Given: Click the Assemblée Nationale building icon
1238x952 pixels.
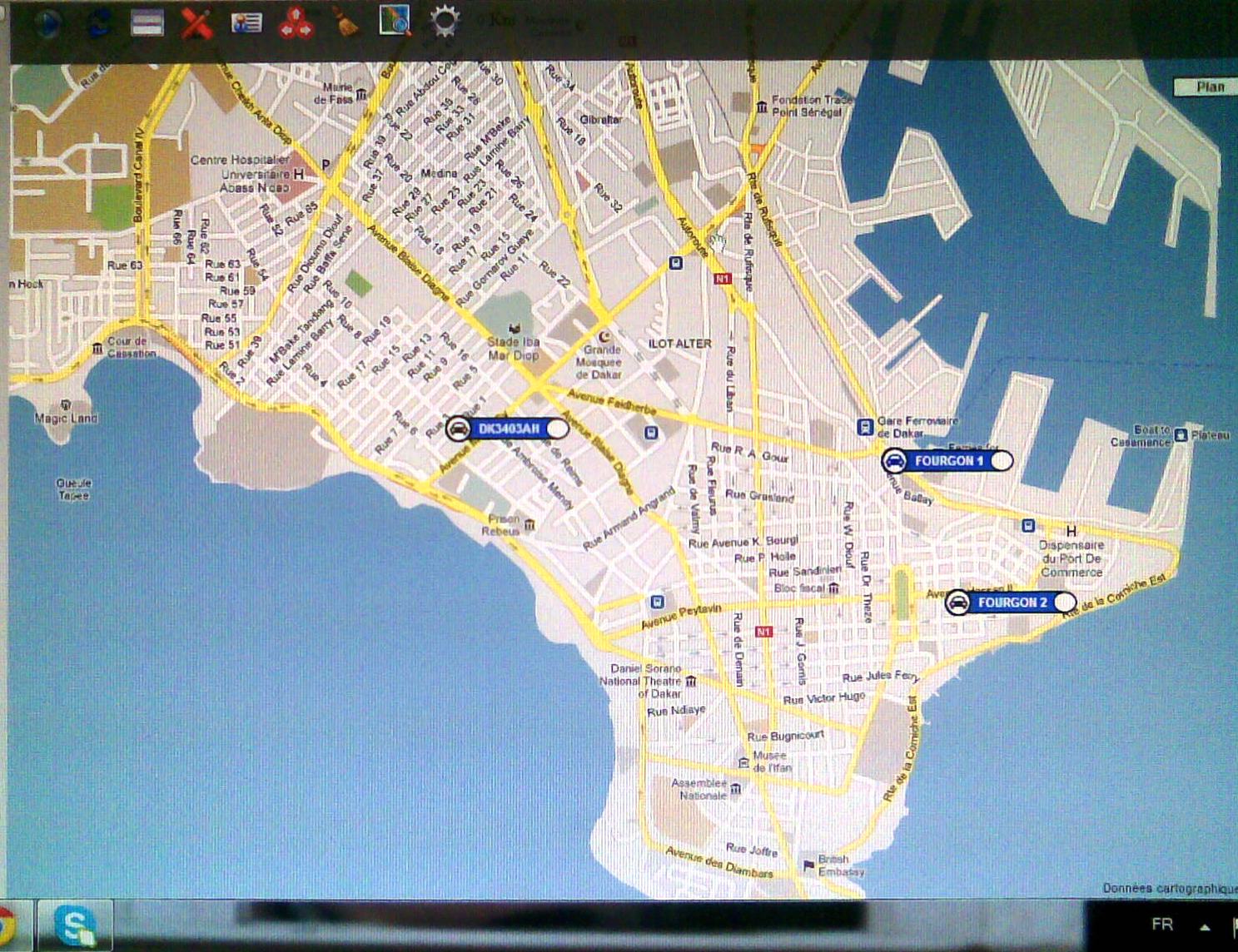Looking at the screenshot, I should (x=735, y=789).
